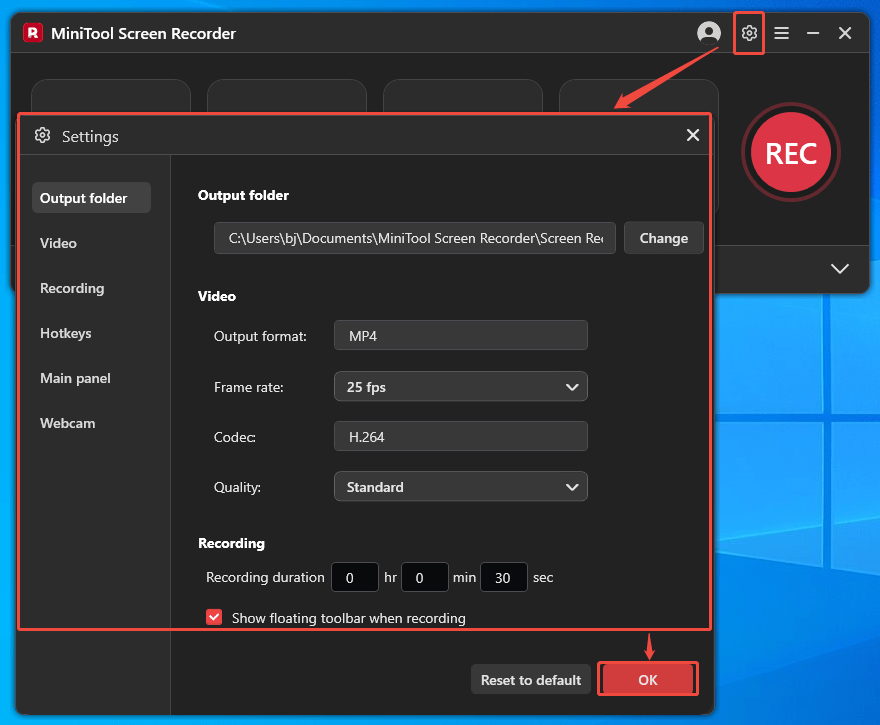880x725 pixels.
Task: Reset settings to default
Action: (x=531, y=680)
